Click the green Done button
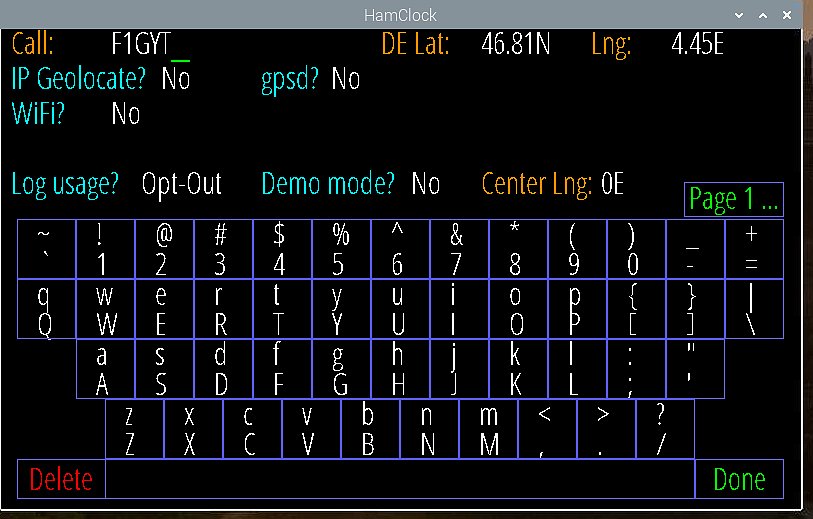 coord(739,479)
